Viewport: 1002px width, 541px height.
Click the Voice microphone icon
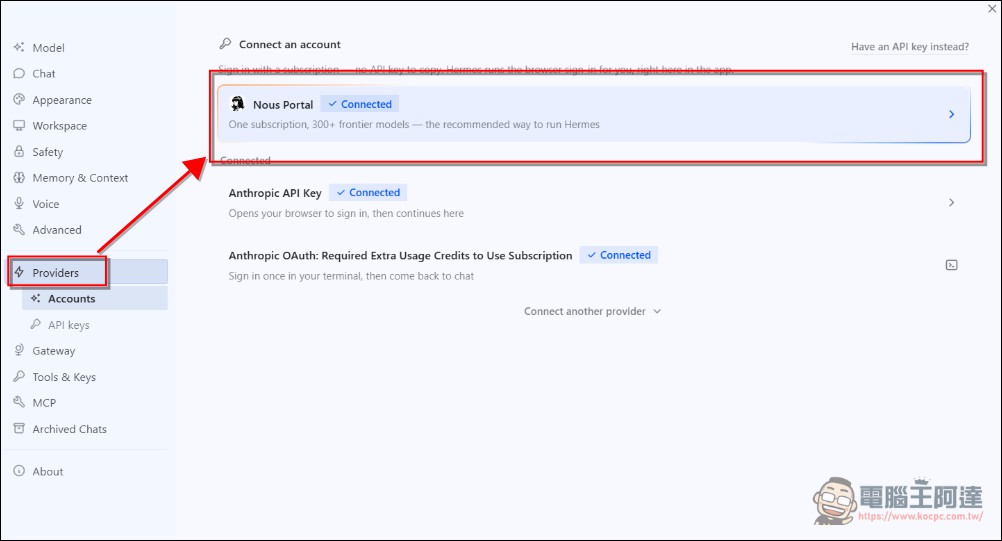pyautogui.click(x=19, y=204)
